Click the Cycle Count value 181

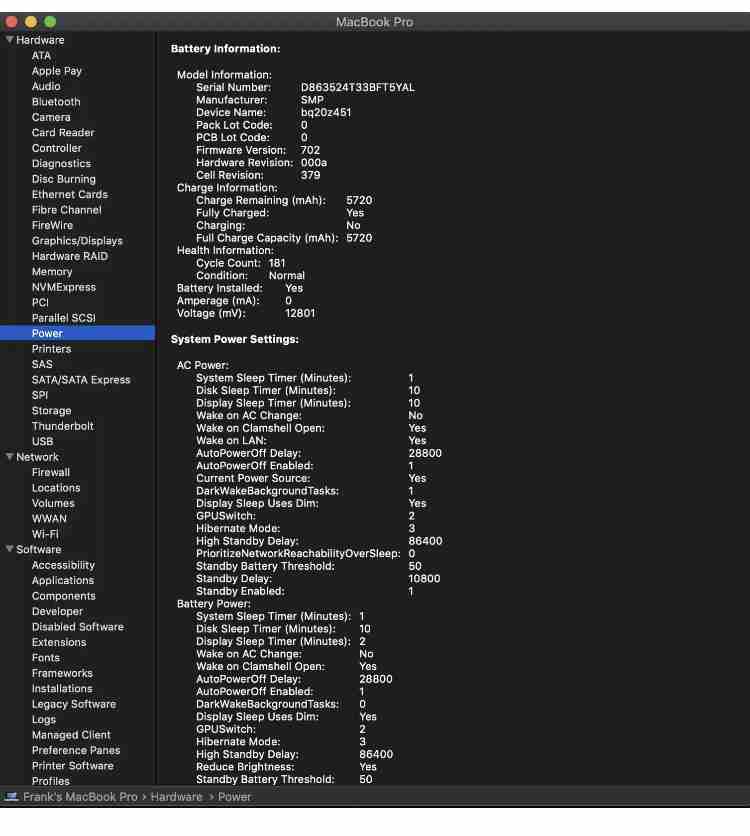277,263
